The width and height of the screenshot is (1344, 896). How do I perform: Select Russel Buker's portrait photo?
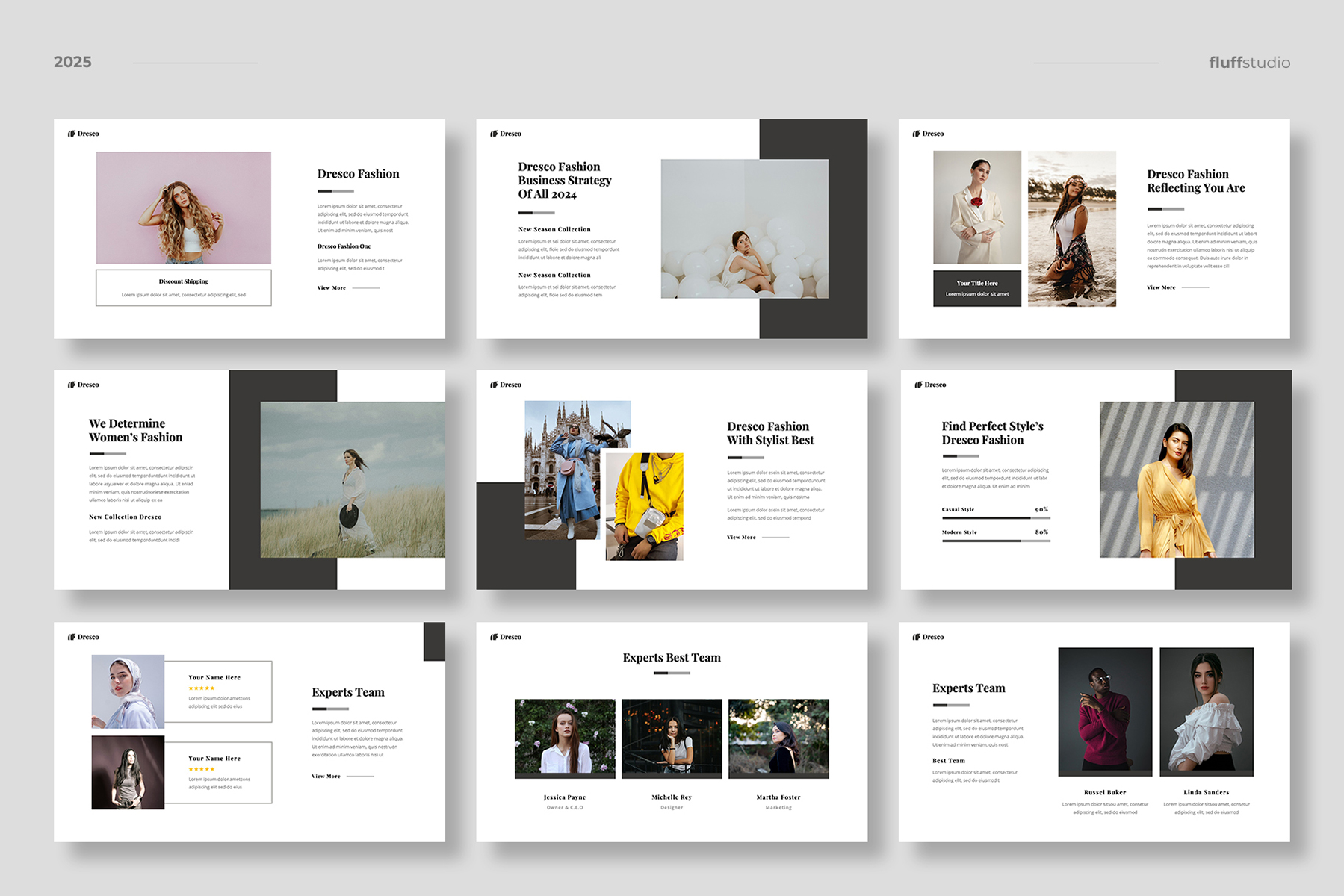[x=1105, y=712]
